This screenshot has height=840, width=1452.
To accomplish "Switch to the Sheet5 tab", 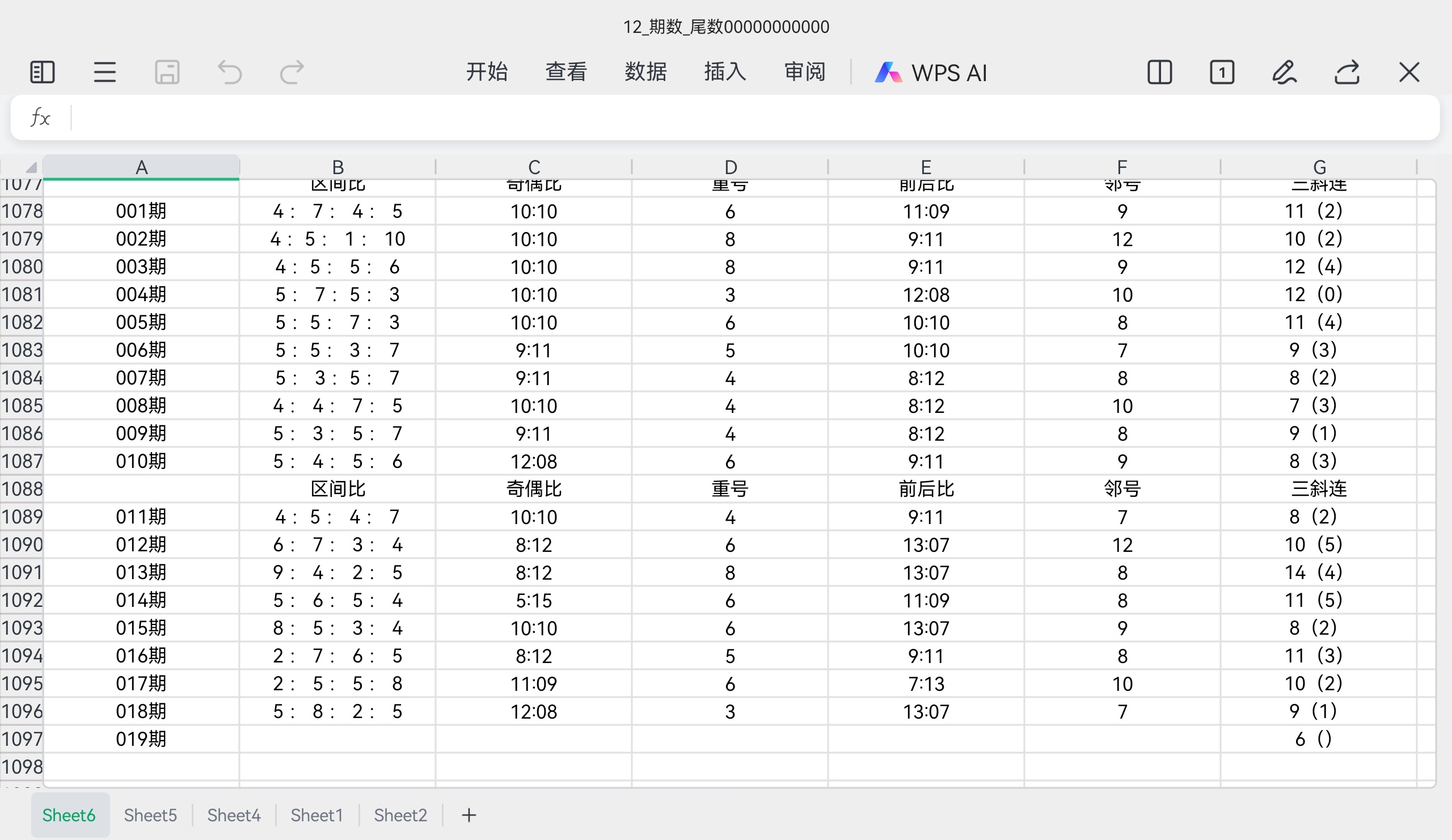I will [x=150, y=814].
